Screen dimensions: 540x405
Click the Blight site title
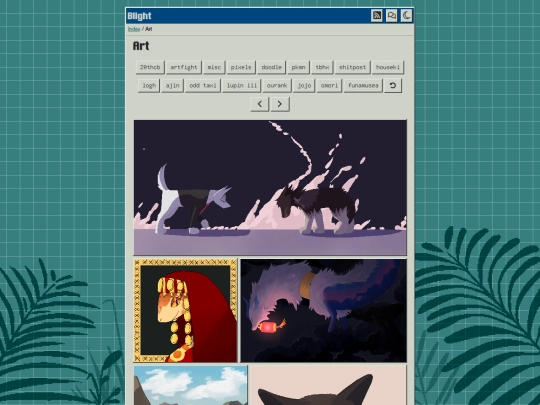(139, 16)
